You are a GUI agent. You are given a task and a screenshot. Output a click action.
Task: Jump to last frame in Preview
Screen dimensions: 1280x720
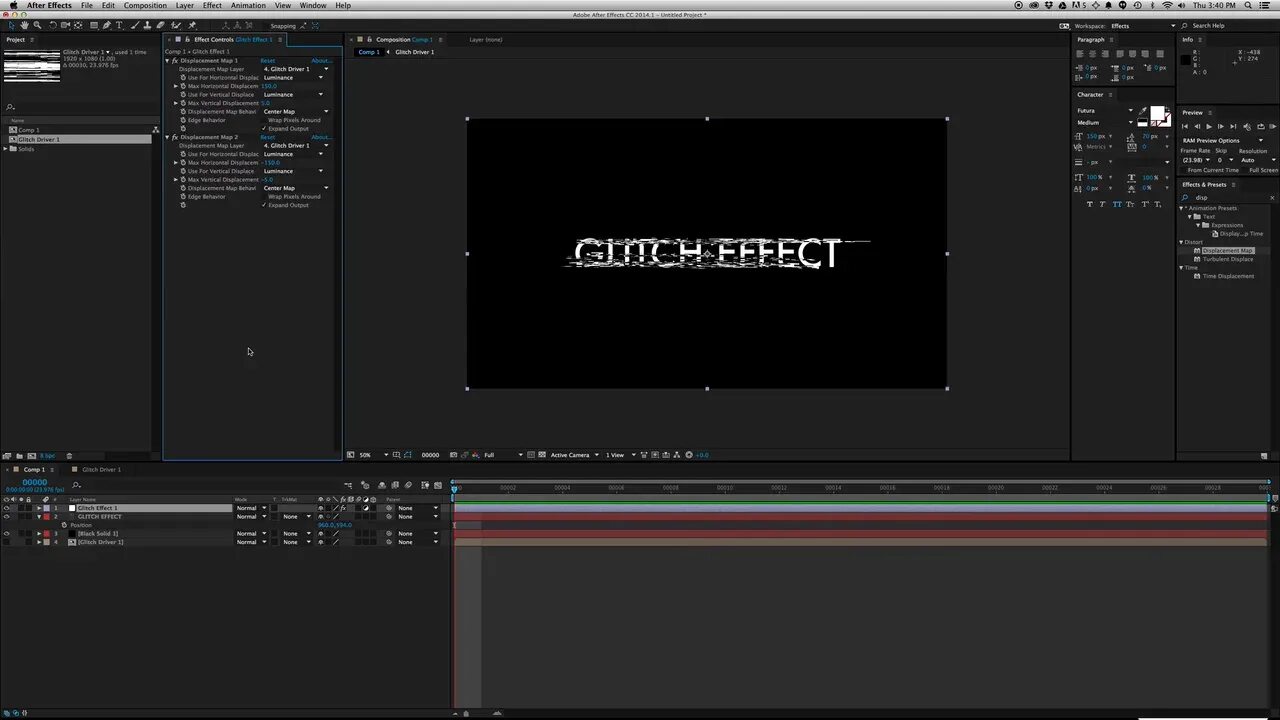[x=1233, y=126]
